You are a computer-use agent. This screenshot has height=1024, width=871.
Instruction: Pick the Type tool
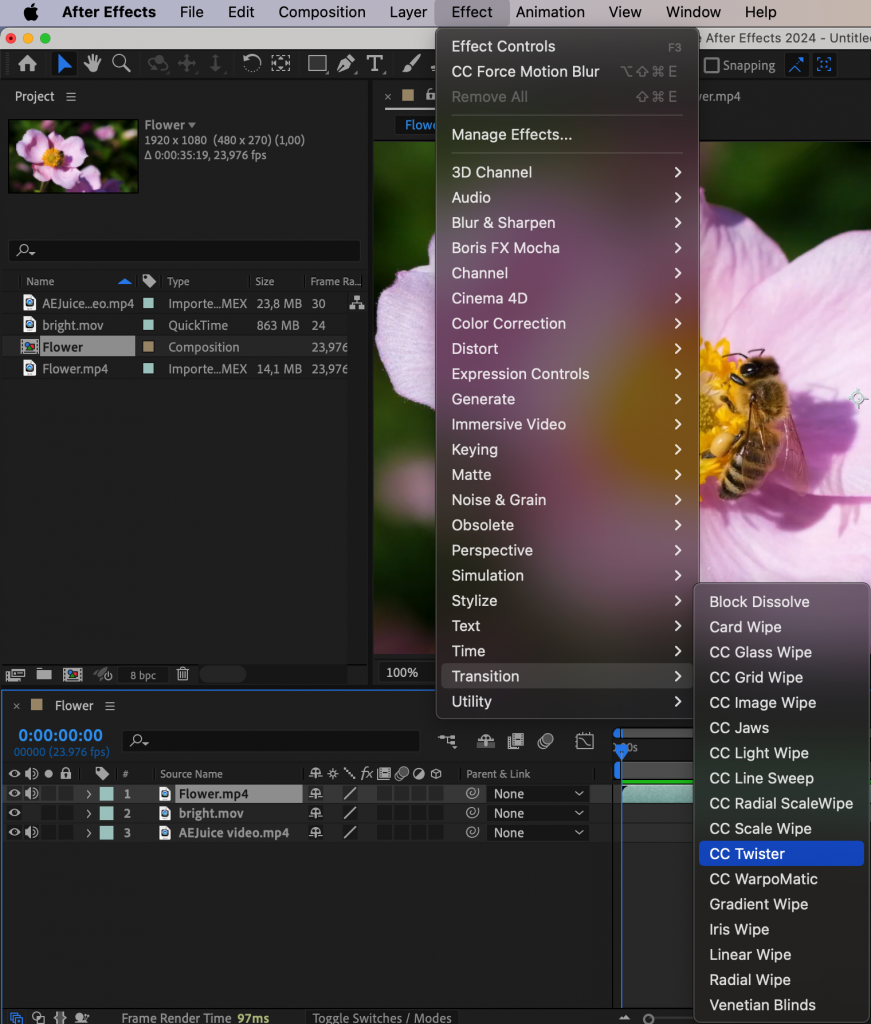[x=374, y=63]
